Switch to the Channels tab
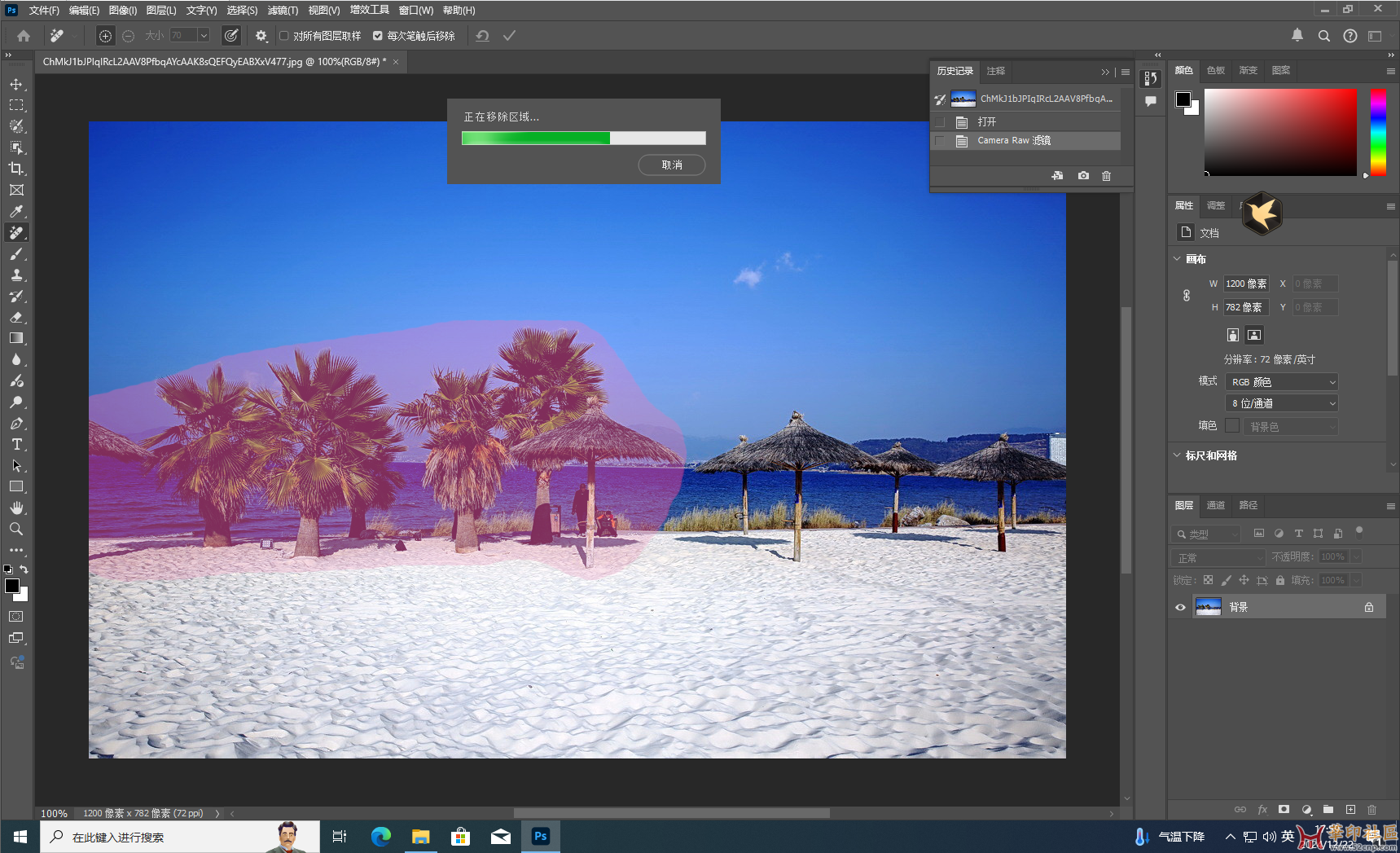The height and width of the screenshot is (853, 1400). coord(1215,506)
